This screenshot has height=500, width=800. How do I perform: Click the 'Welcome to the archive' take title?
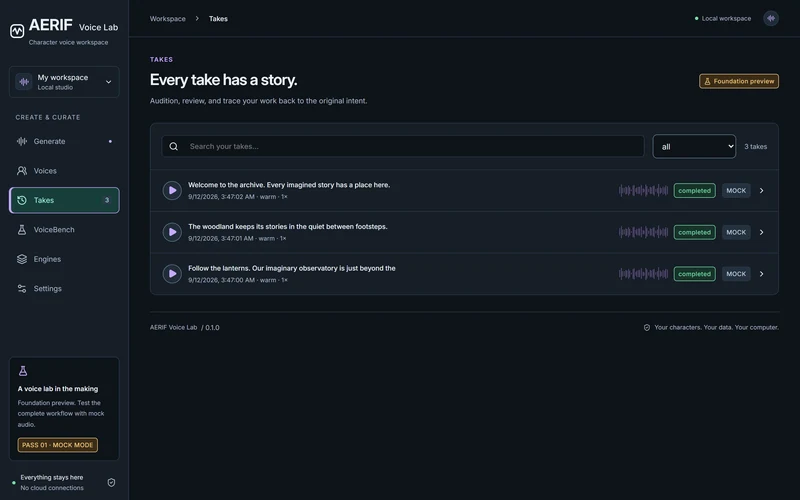coord(289,185)
